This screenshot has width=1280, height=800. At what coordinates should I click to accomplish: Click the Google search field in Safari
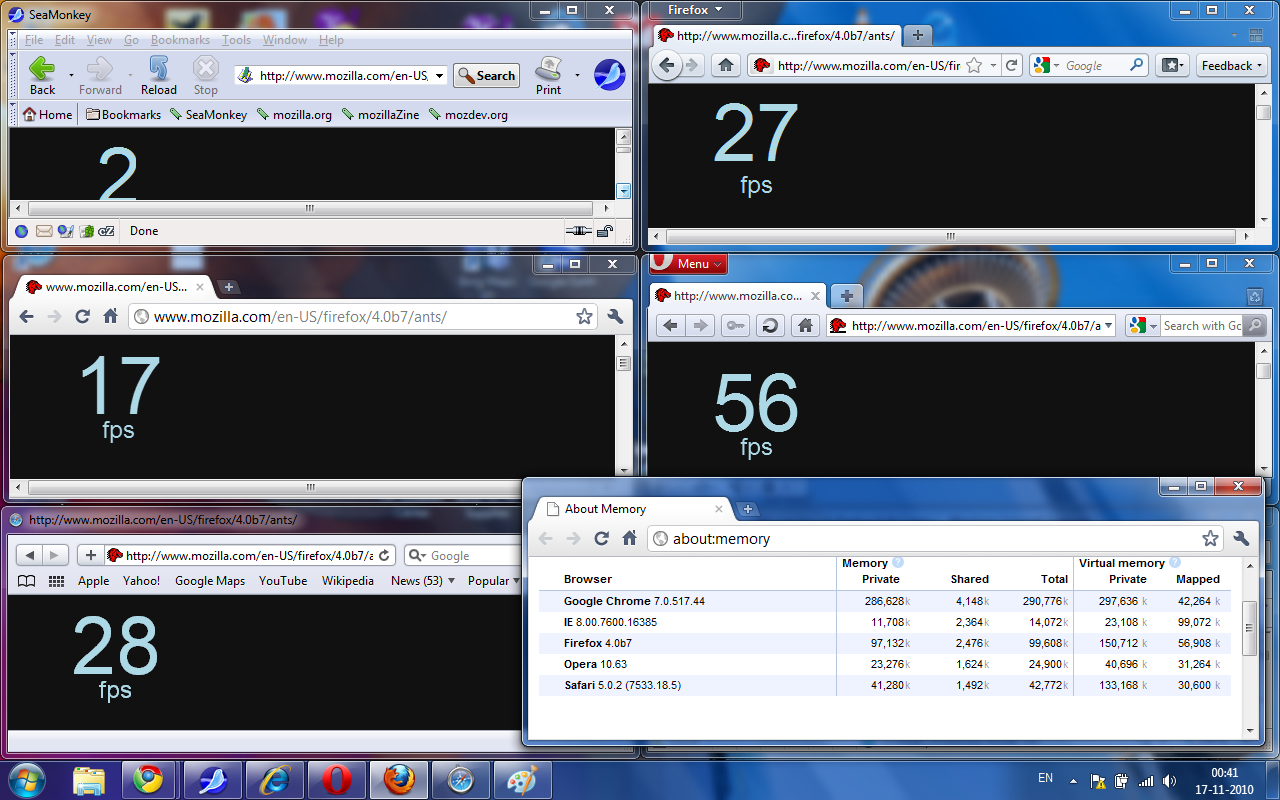pos(463,555)
